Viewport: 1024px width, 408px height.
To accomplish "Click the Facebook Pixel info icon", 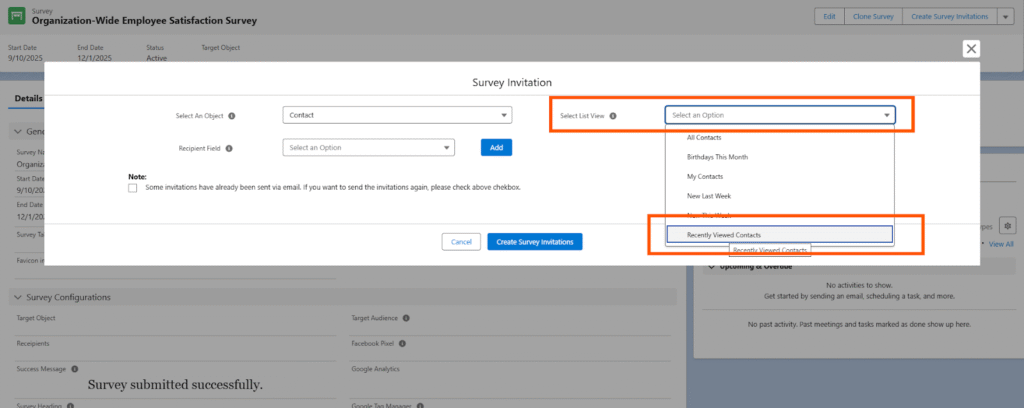I will [x=402, y=343].
